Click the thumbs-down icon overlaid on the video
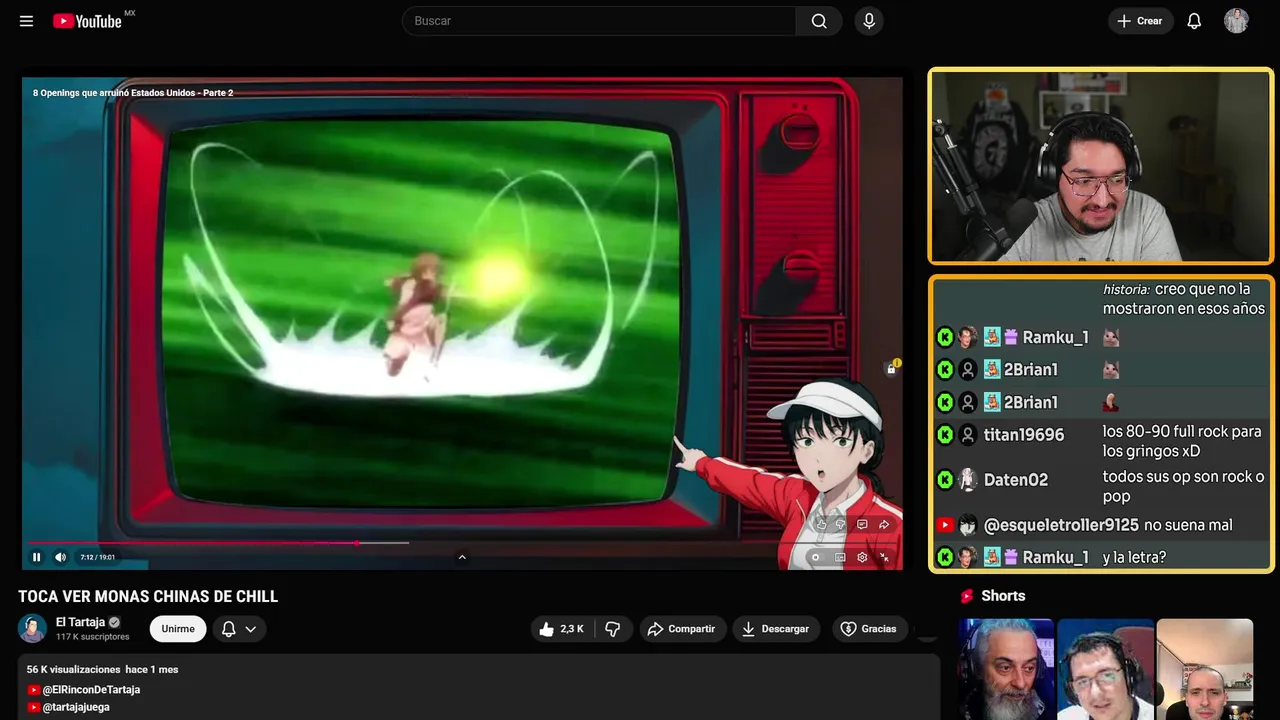 click(841, 524)
